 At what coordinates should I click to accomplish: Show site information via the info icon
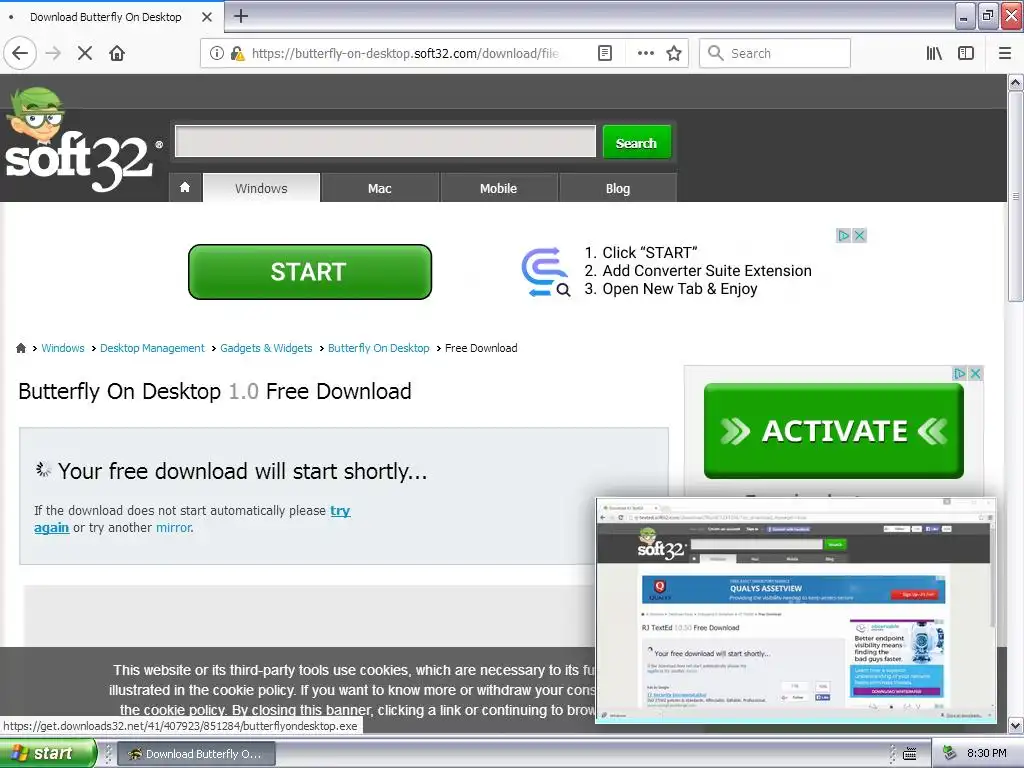pos(216,53)
